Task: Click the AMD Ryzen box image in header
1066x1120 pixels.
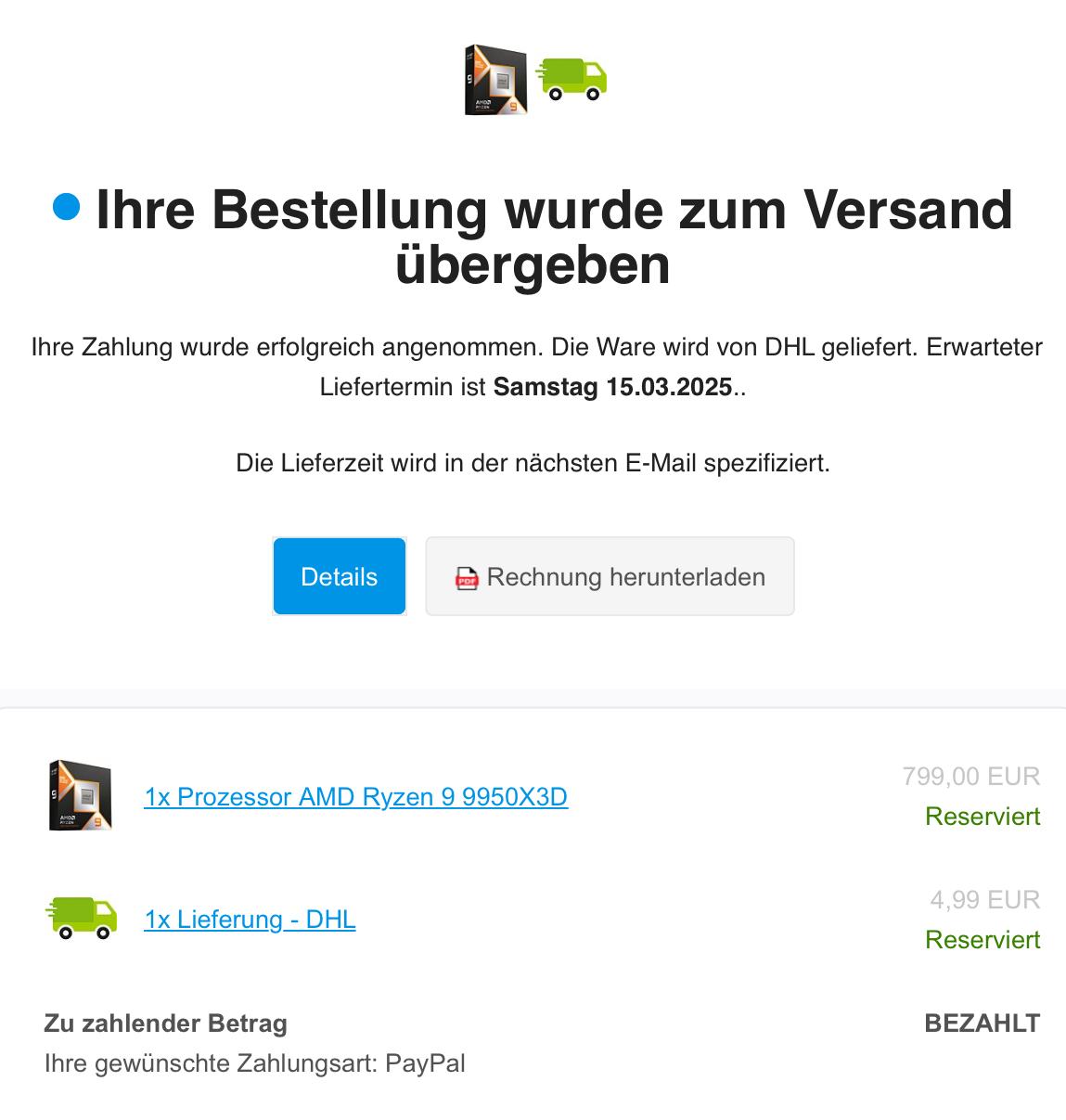Action: point(495,80)
